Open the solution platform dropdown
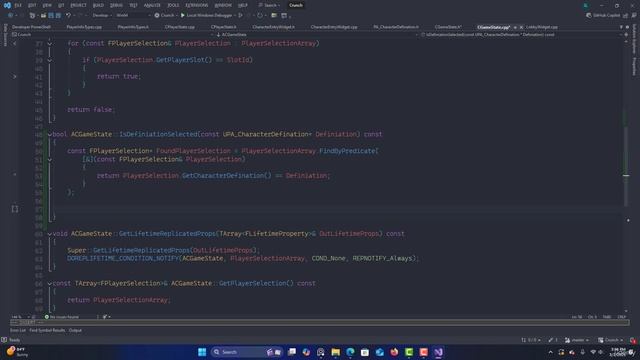Image resolution: width=640 pixels, height=360 pixels. pyautogui.click(x=133, y=16)
